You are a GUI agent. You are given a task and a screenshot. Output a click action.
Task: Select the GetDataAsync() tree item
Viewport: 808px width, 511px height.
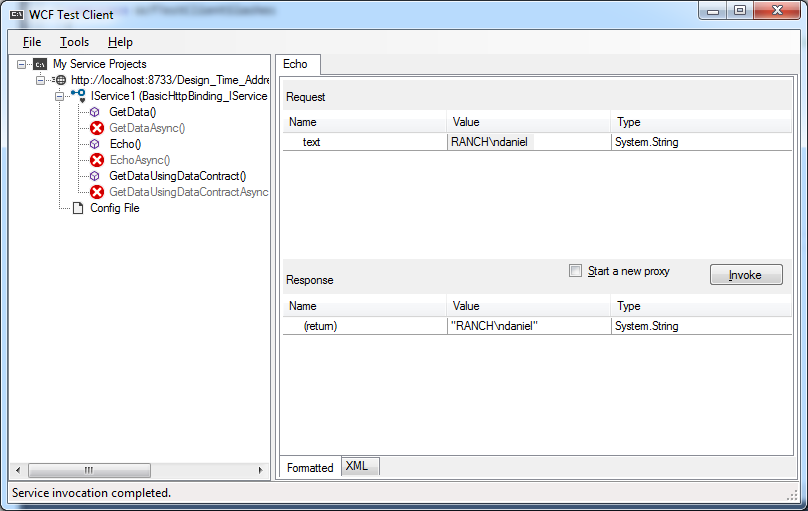click(x=147, y=128)
